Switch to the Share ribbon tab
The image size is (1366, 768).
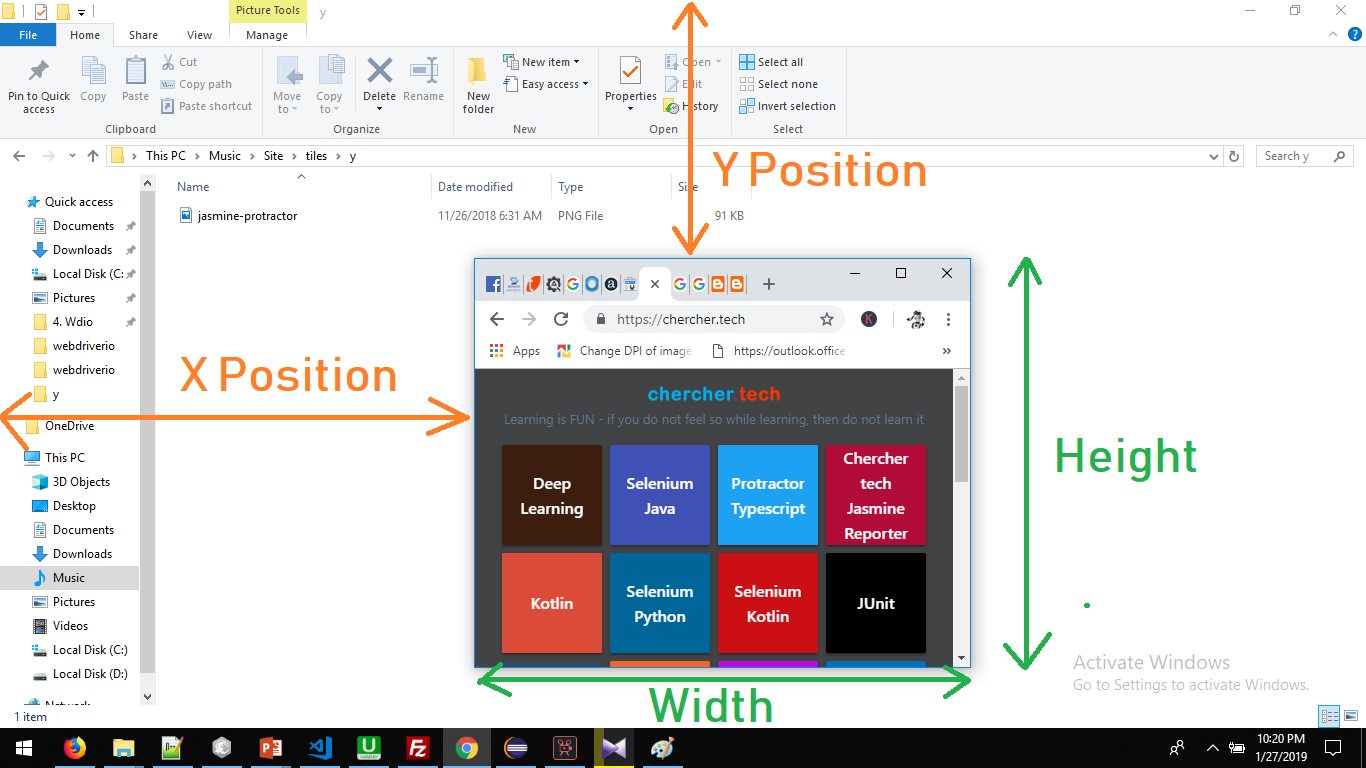pos(143,33)
